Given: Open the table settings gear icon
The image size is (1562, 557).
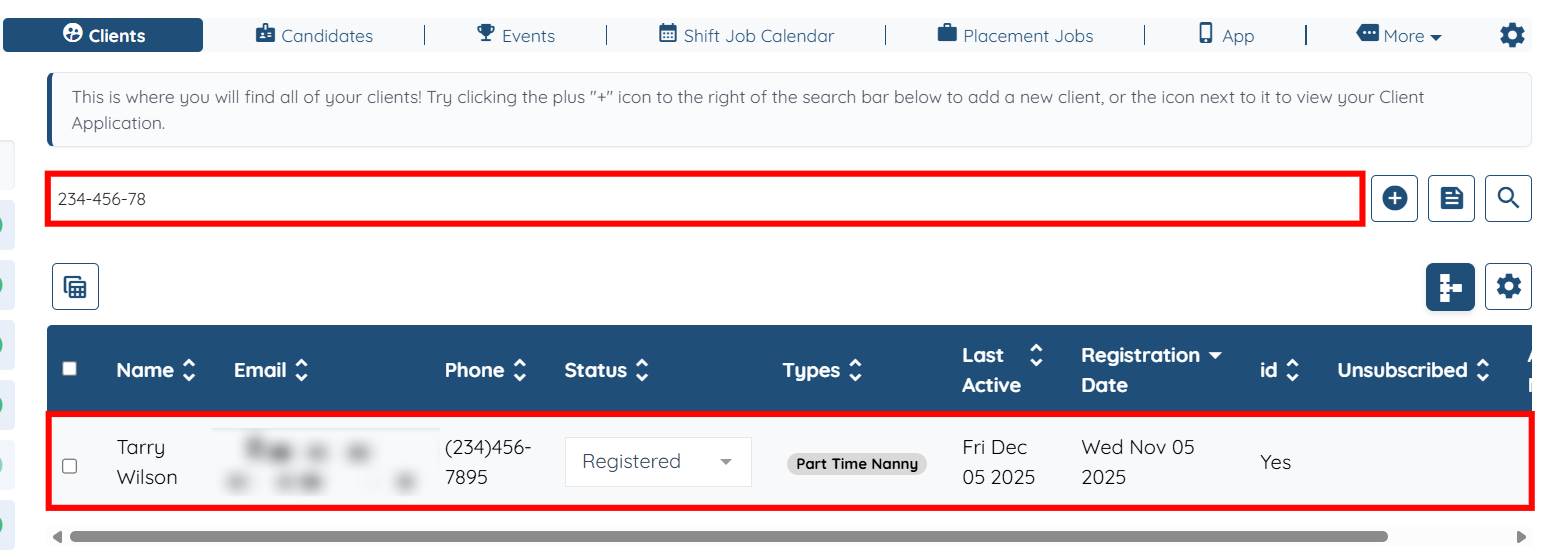Looking at the screenshot, I should click(x=1508, y=287).
